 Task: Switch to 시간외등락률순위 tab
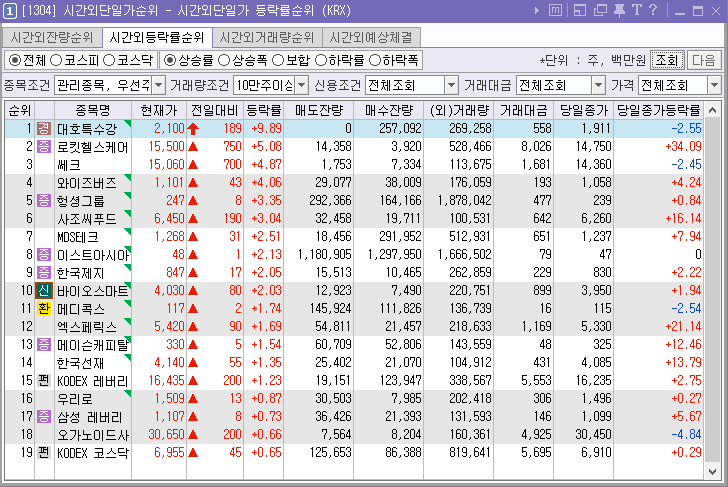click(157, 37)
